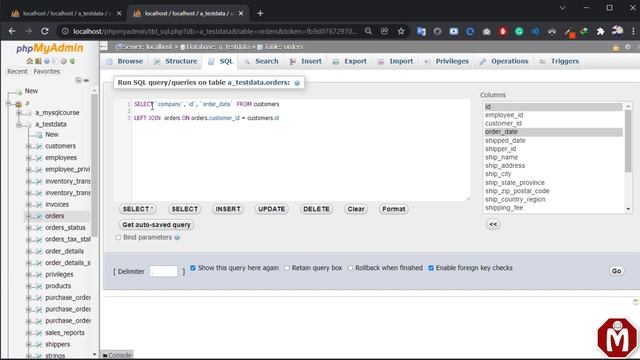640x360 pixels.
Task: Open the red extension icon in toolbar
Action: click(503, 31)
